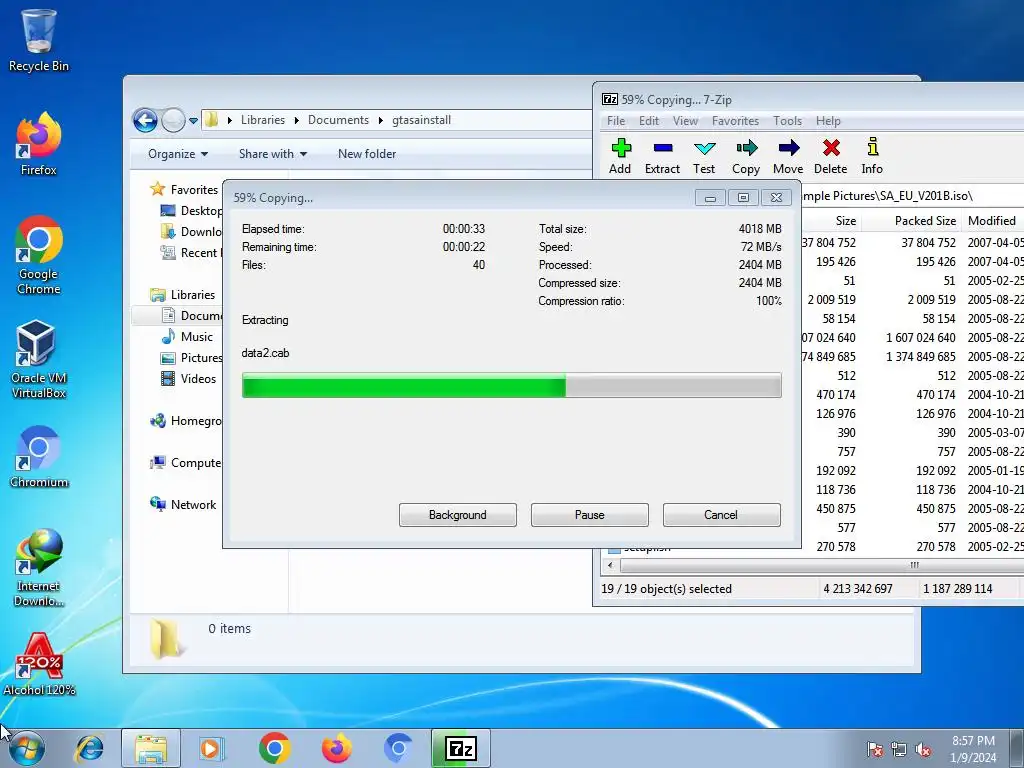The height and width of the screenshot is (768, 1024).
Task: Click the 7-Zip path address field
Action: (911, 196)
